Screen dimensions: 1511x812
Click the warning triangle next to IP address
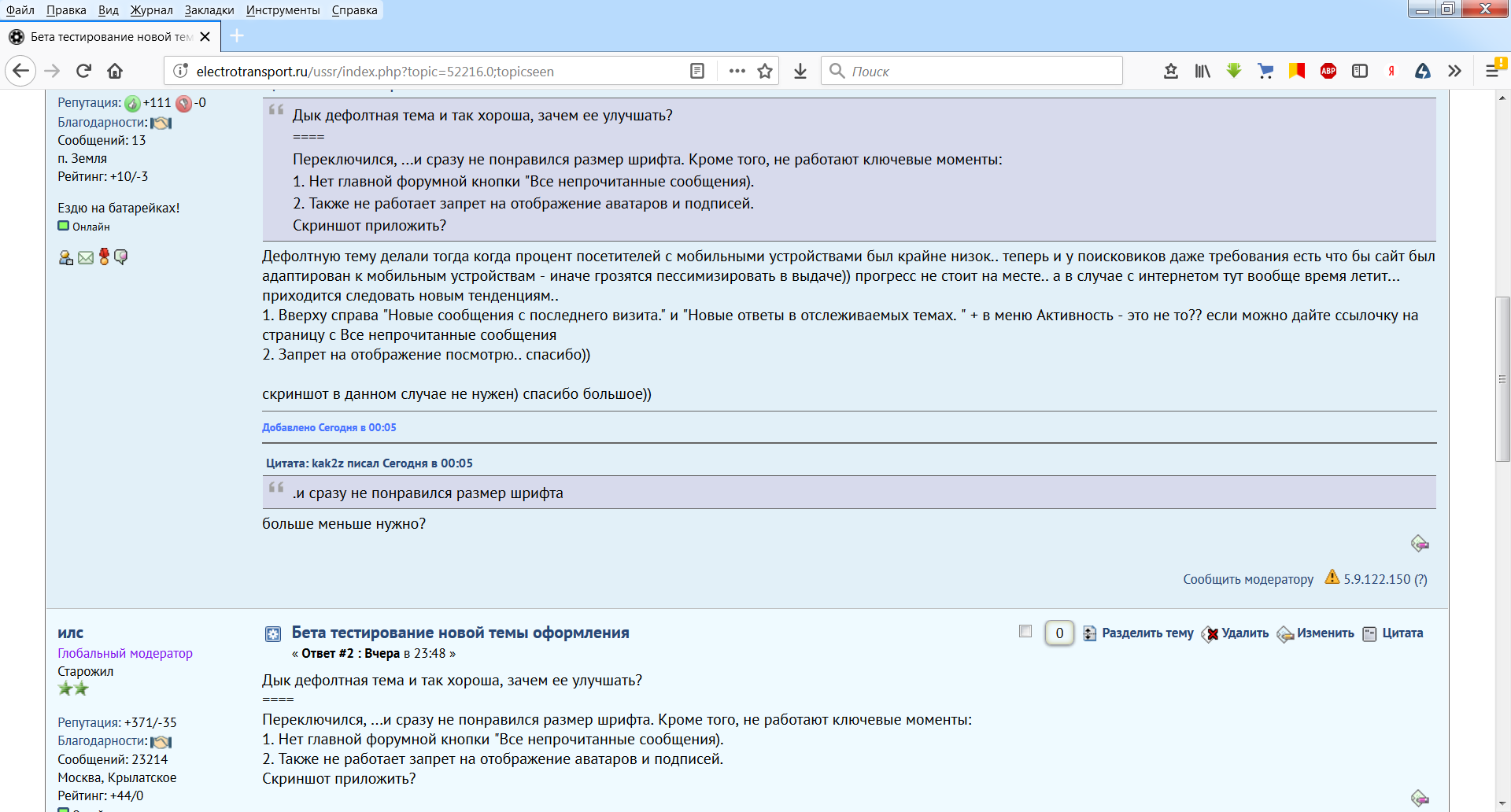pos(1332,577)
